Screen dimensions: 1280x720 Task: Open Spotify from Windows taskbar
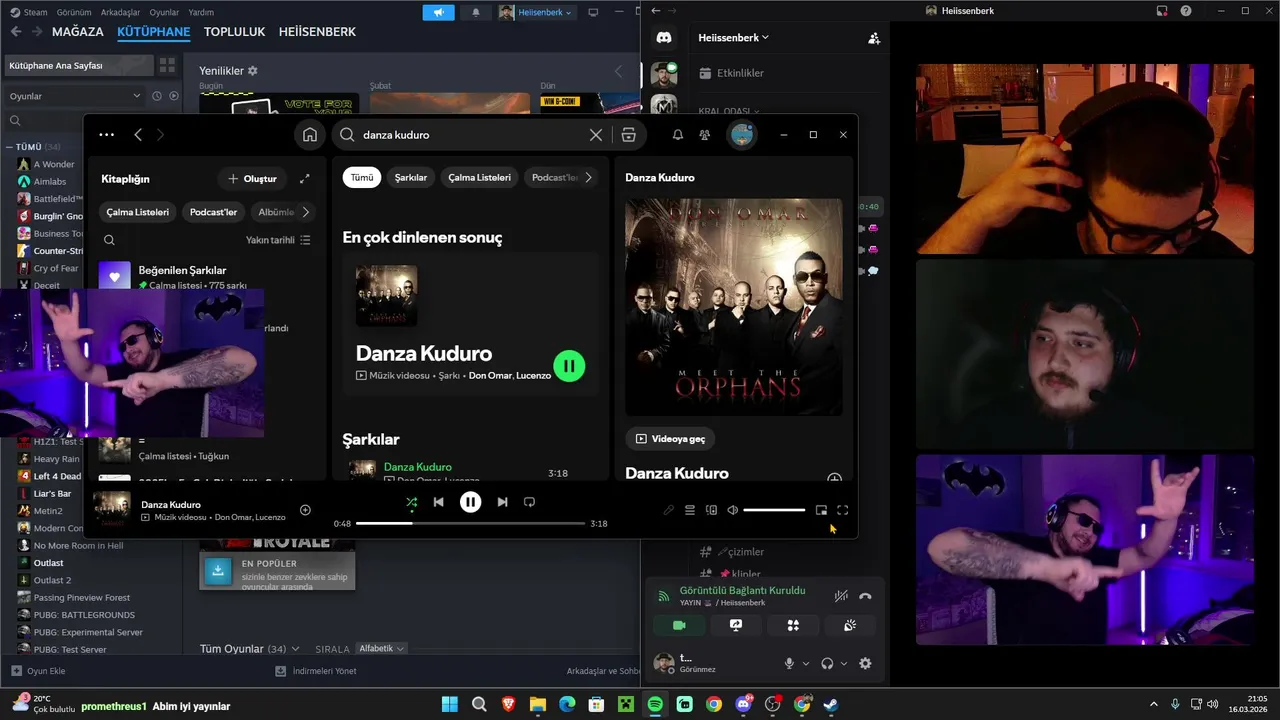pos(655,704)
